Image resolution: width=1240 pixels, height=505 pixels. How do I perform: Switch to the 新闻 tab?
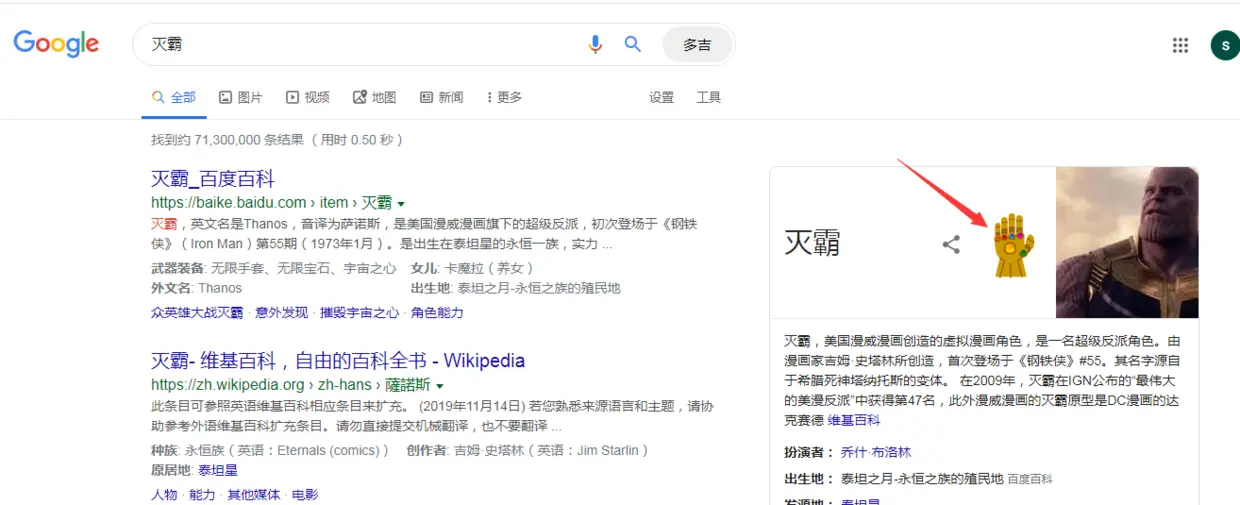441,97
